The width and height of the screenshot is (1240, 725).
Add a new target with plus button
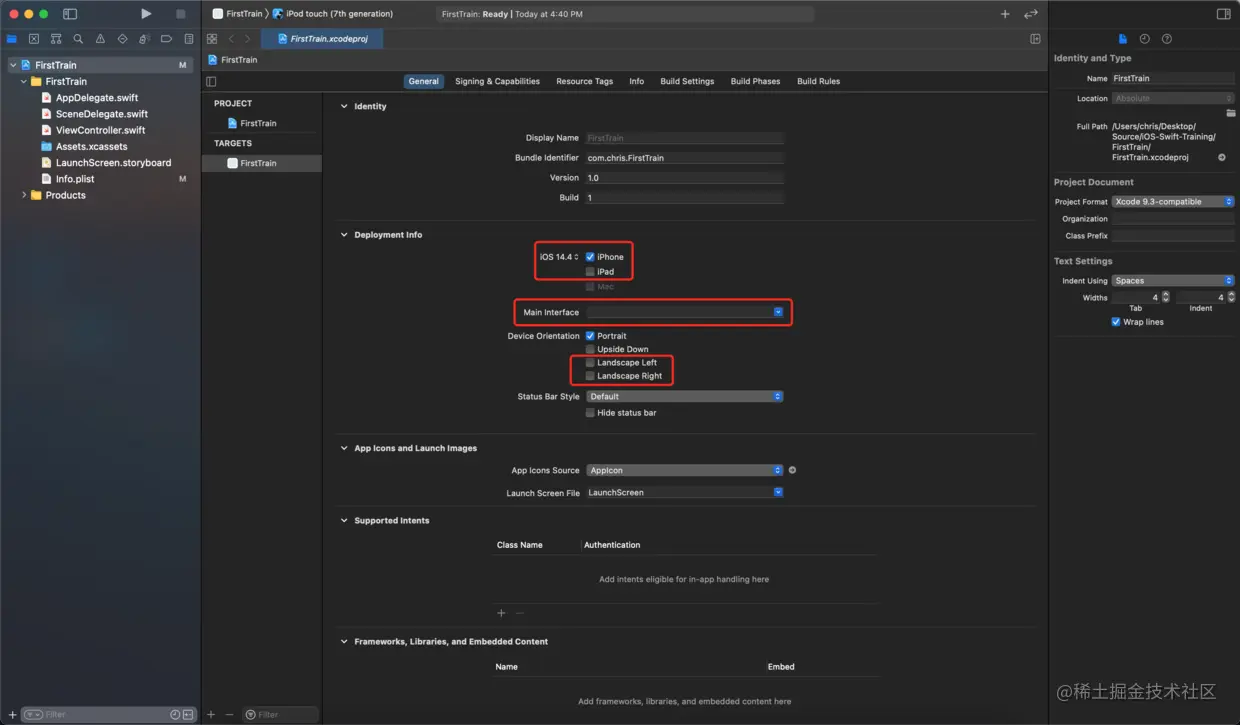tap(211, 714)
